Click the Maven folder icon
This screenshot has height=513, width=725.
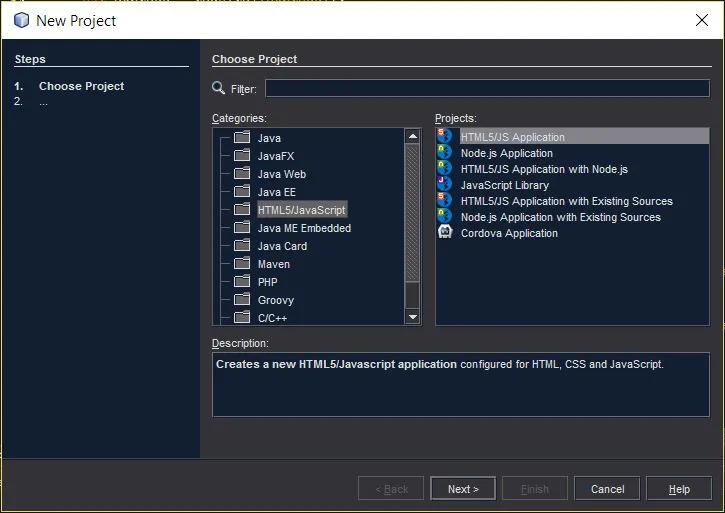click(242, 263)
